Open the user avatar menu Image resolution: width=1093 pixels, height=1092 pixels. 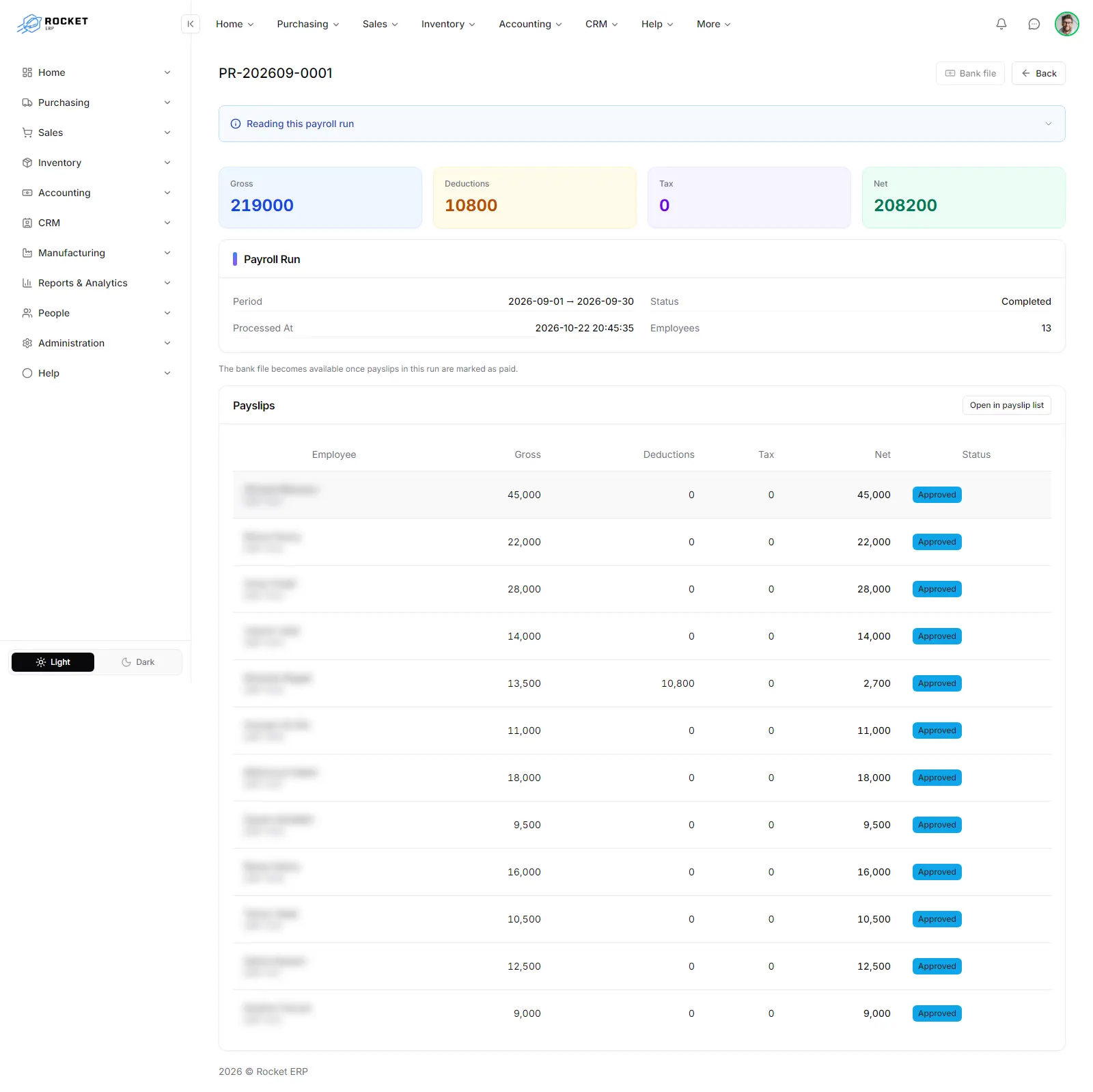click(1067, 24)
